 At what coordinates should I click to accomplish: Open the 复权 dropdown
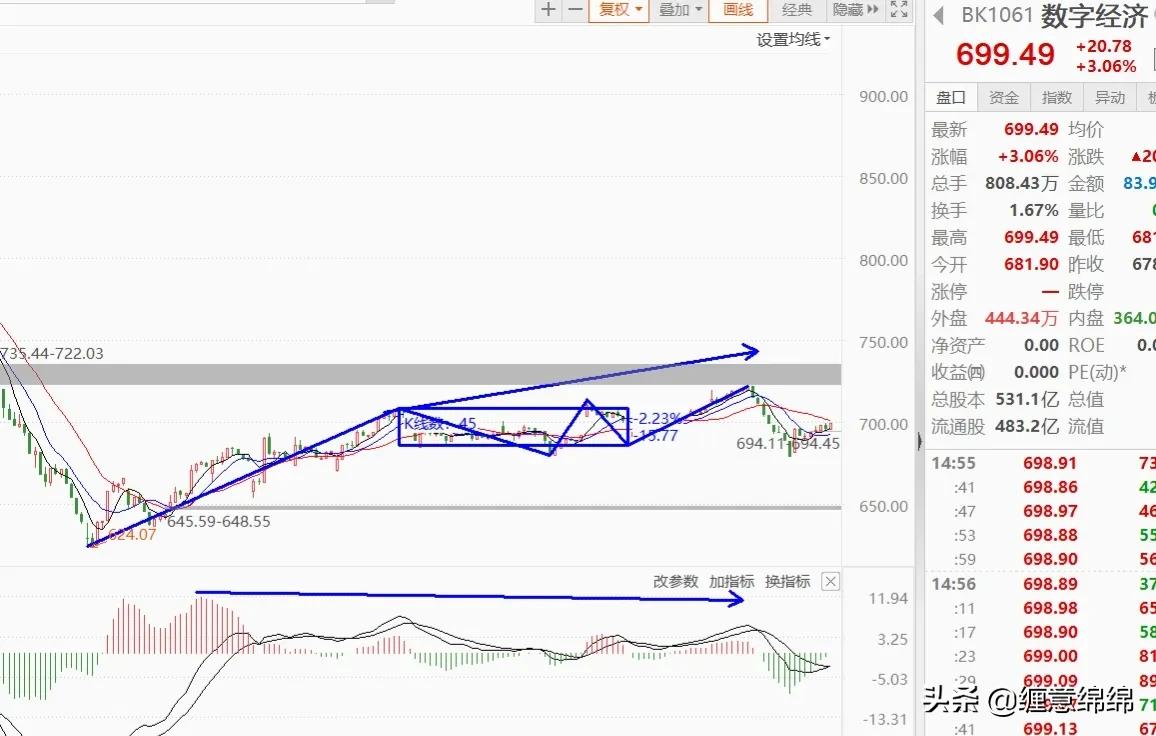point(619,10)
